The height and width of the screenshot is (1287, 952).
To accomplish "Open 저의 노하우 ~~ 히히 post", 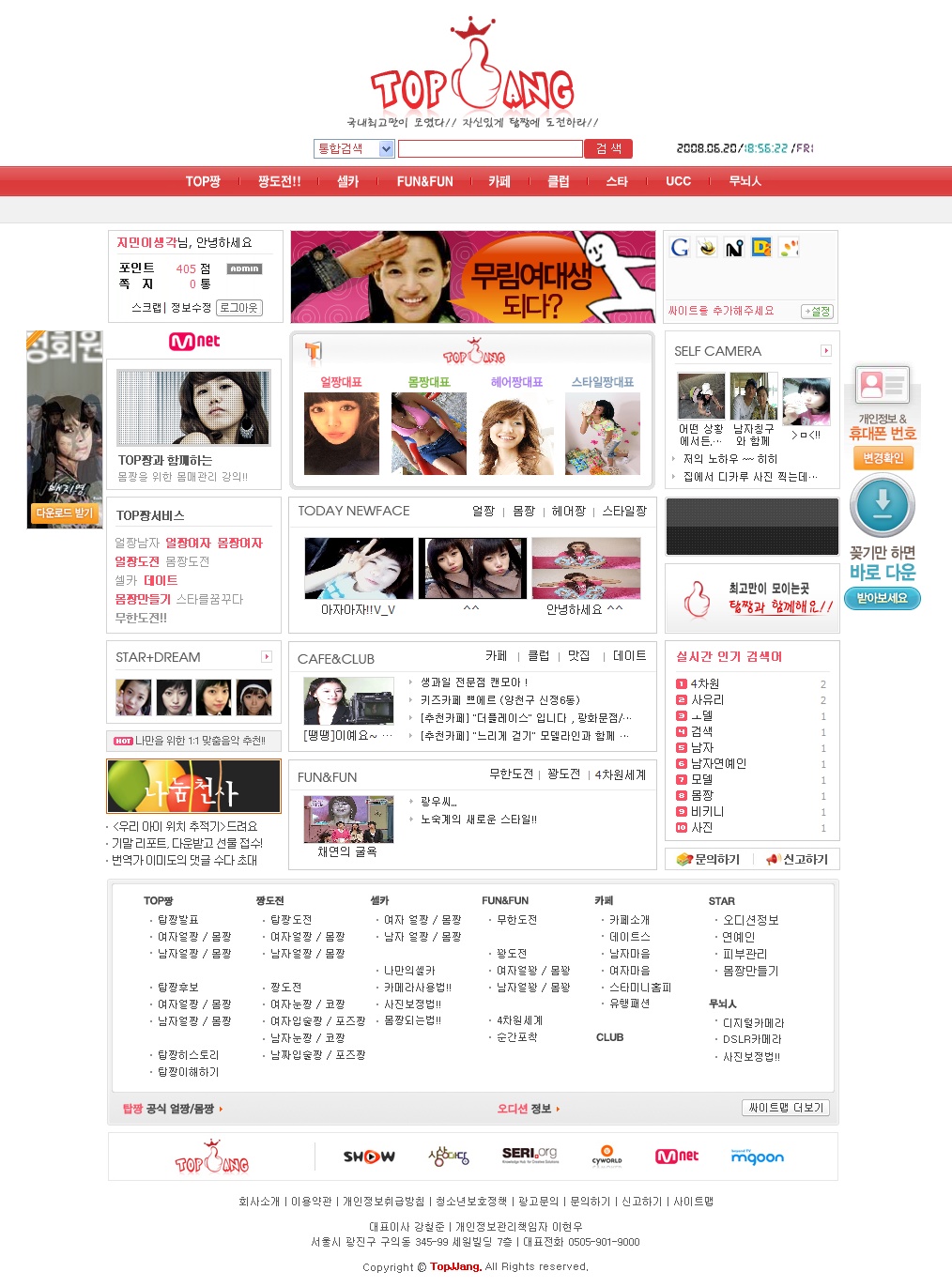I will pos(730,459).
